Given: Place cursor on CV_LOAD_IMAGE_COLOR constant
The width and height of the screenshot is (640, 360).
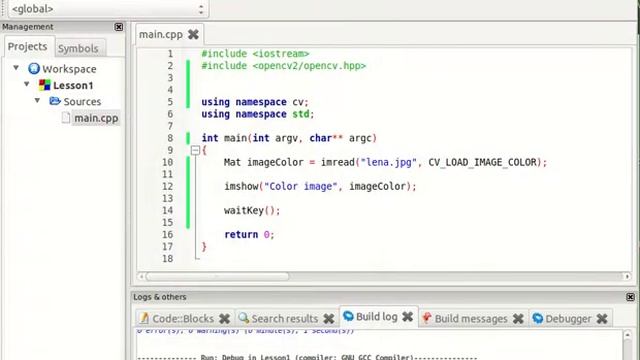Looking at the screenshot, I should point(482,162).
